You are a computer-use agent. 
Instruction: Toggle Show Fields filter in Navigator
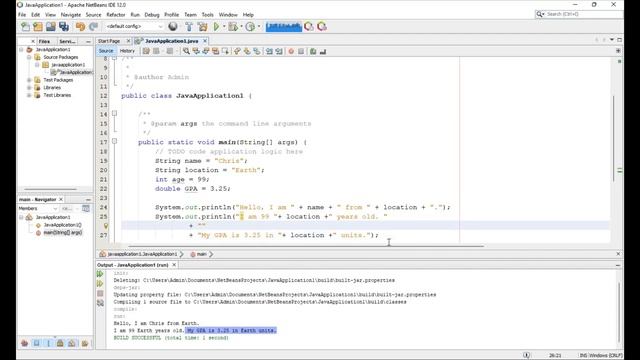point(36,343)
